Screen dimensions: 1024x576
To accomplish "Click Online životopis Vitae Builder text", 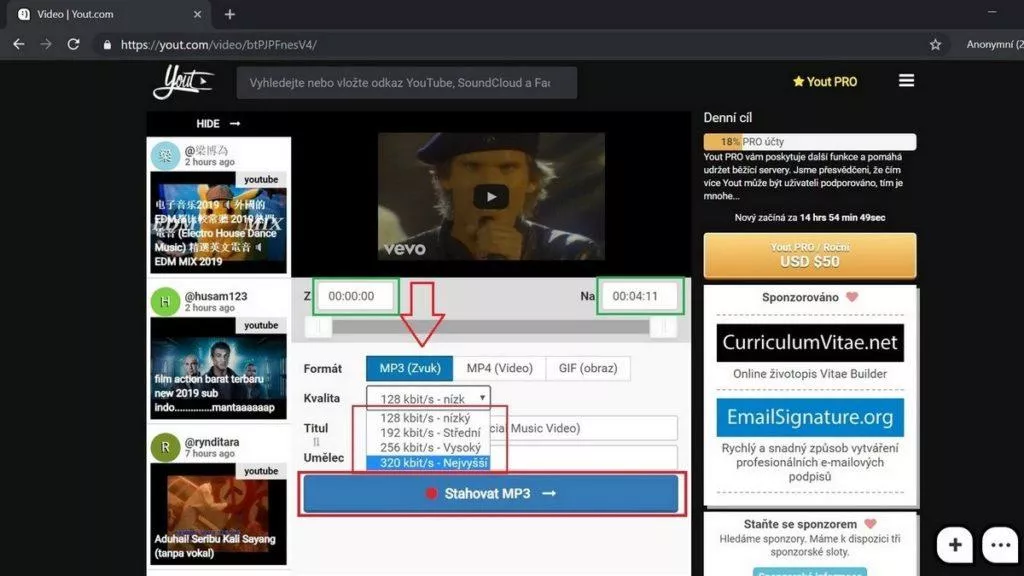I will click(x=810, y=374).
